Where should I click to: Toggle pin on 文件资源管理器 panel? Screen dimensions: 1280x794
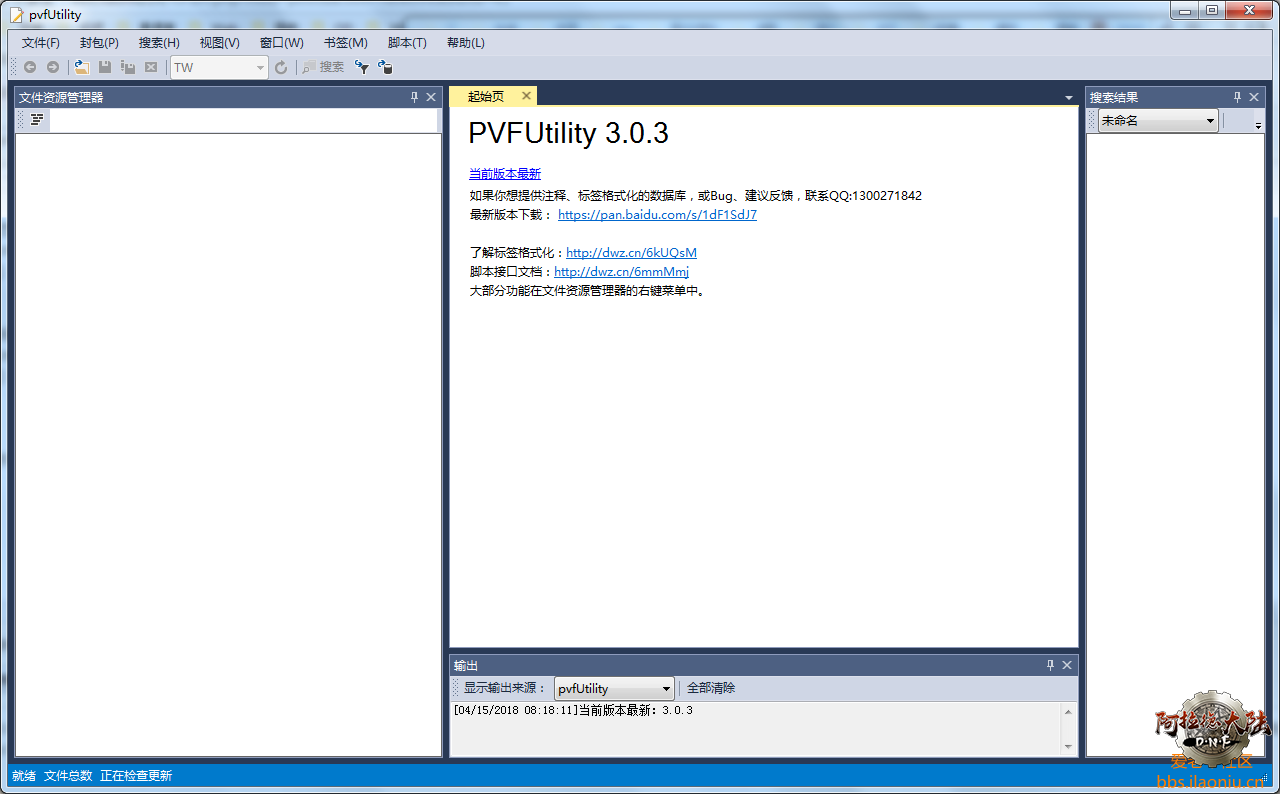(x=415, y=97)
